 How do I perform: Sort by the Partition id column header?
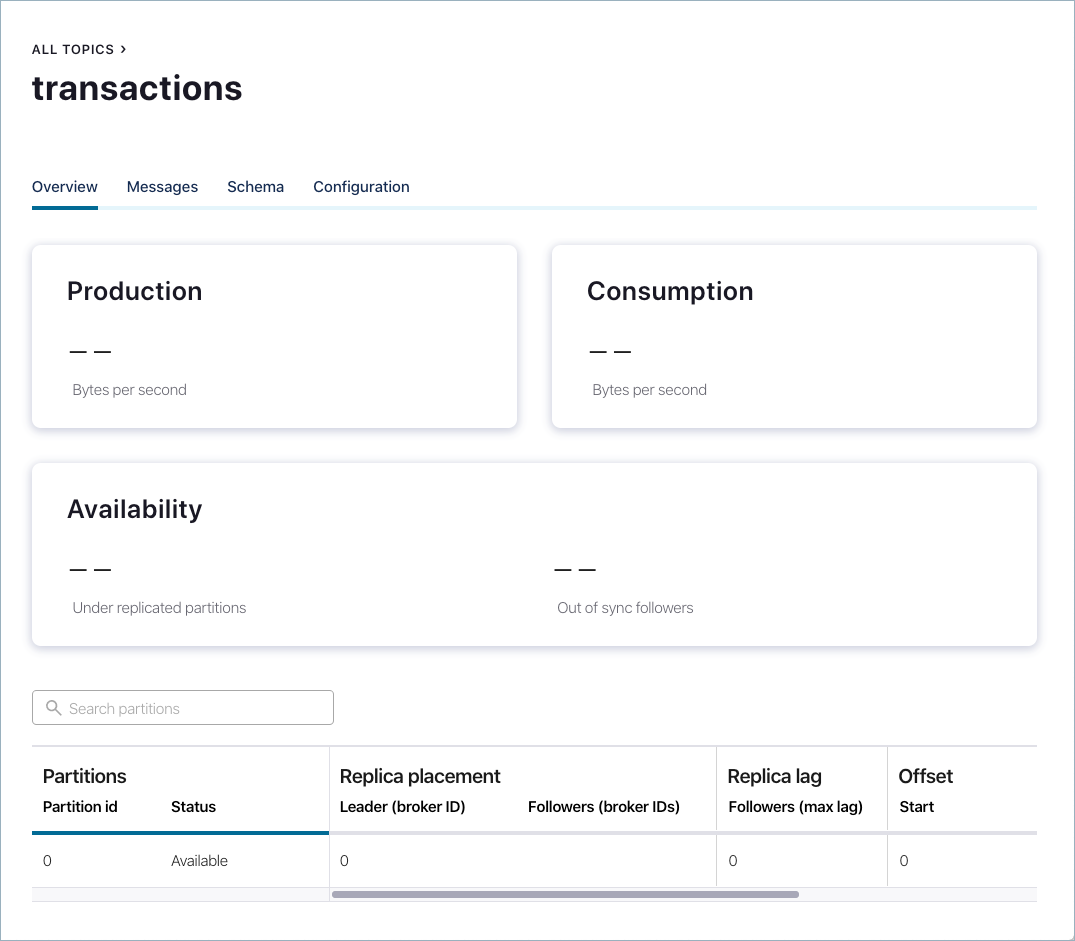(80, 807)
